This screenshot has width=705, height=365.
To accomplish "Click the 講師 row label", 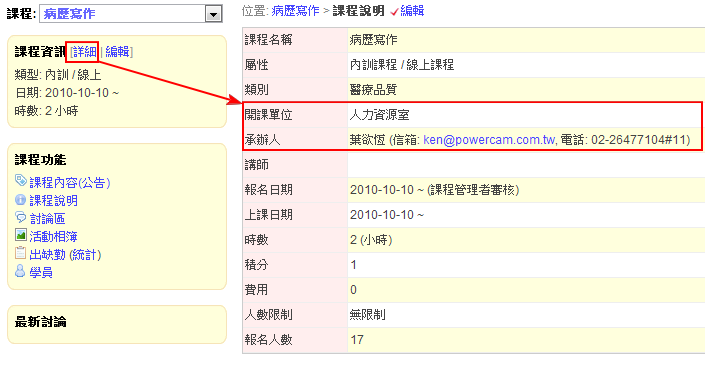I will coord(257,165).
